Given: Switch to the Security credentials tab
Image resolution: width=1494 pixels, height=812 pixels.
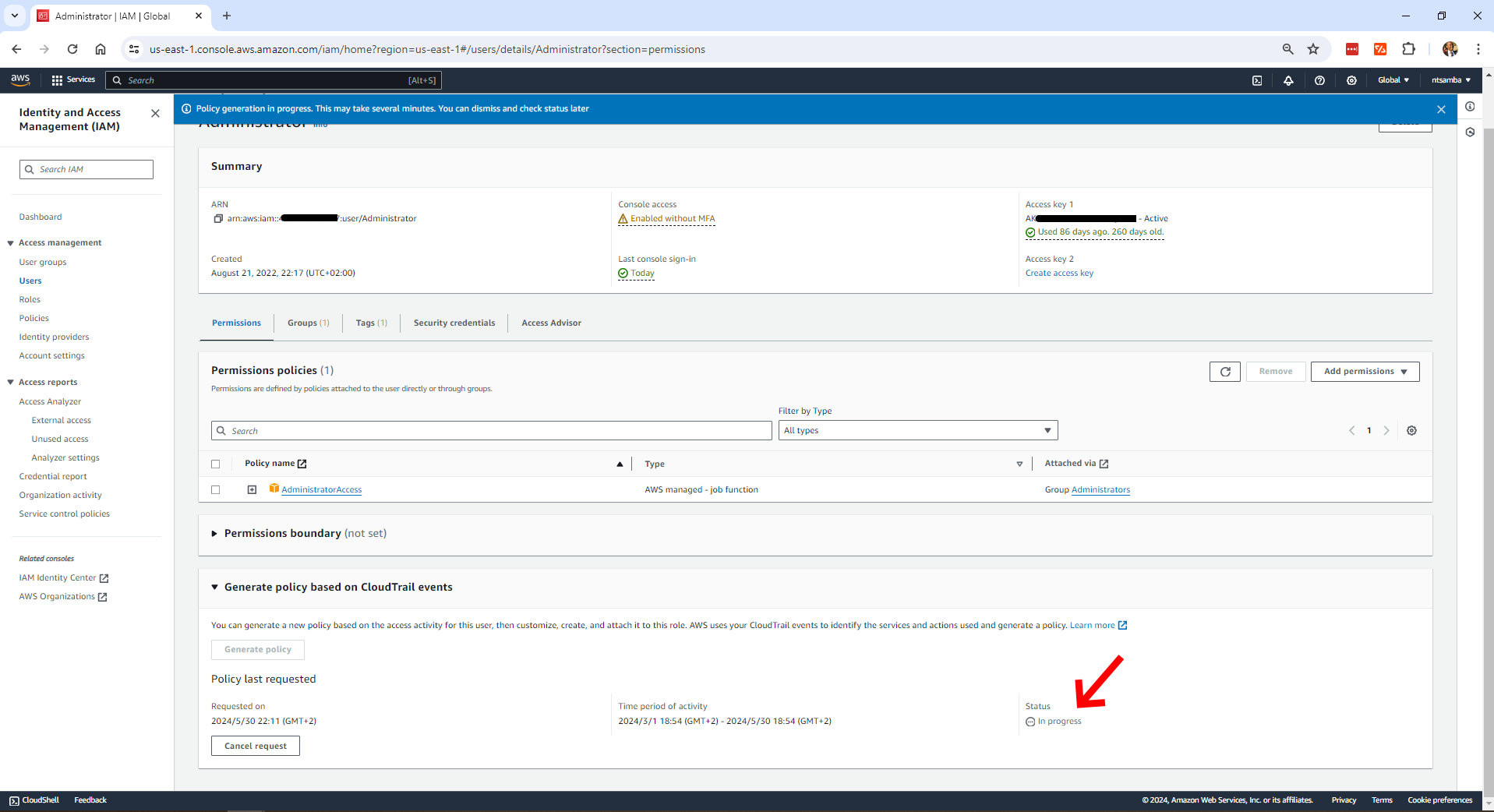Looking at the screenshot, I should pos(454,323).
